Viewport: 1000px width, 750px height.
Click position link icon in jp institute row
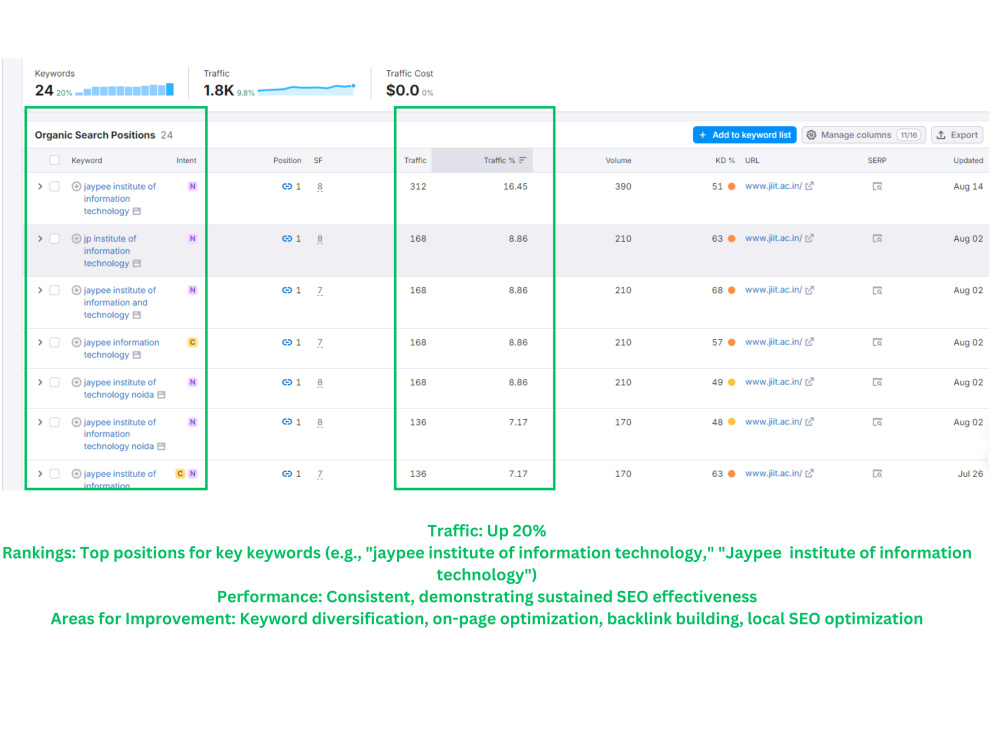(x=287, y=239)
